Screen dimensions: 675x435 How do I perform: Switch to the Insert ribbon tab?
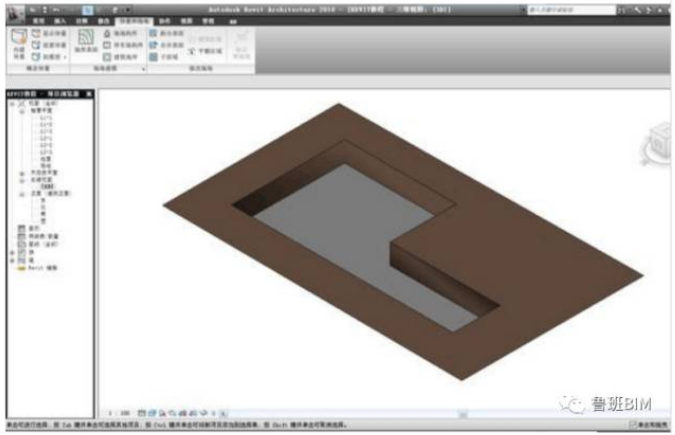click(60, 21)
